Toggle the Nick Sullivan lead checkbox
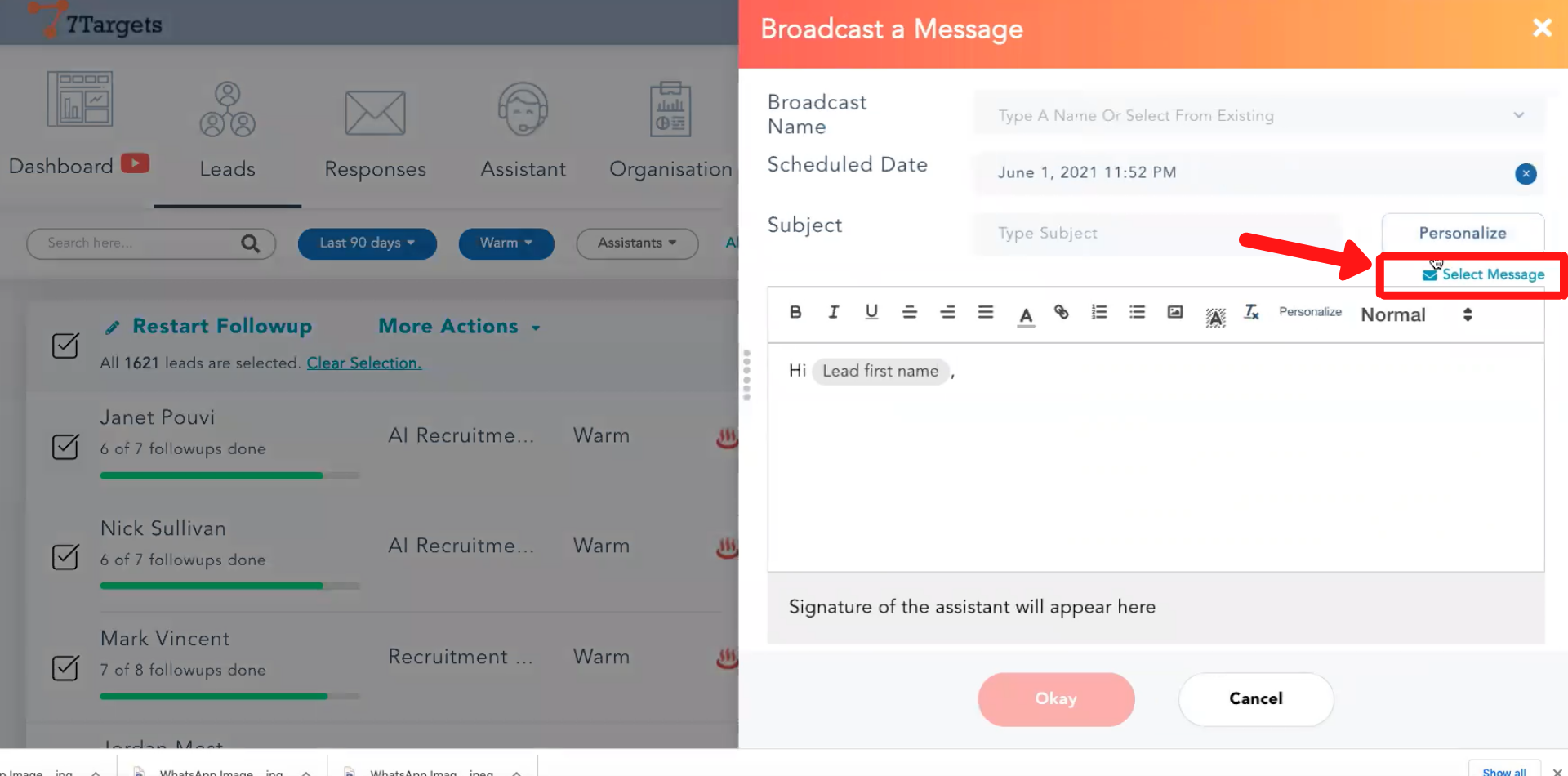This screenshot has height=776, width=1568. 65,557
